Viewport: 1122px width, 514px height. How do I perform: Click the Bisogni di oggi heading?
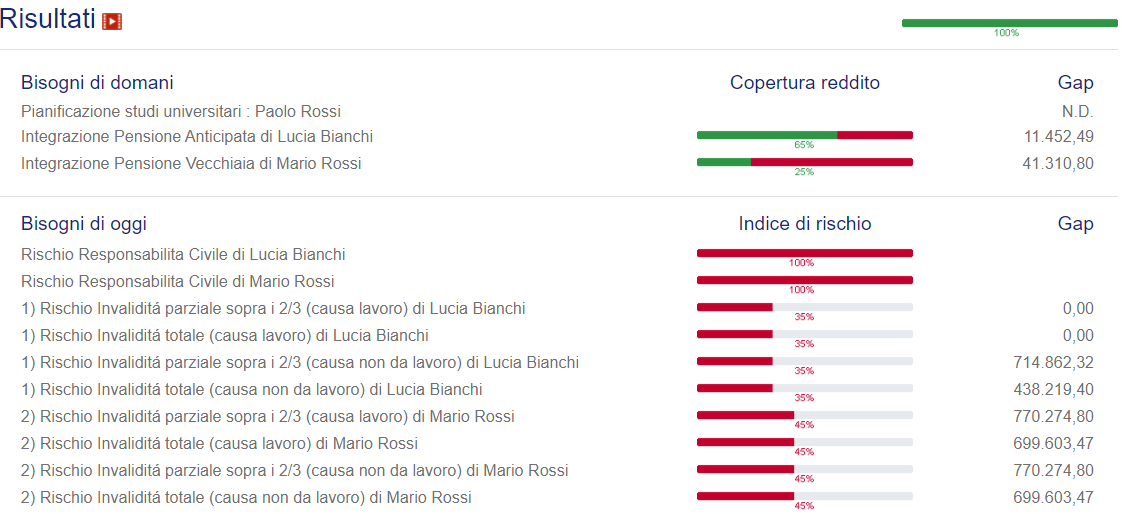point(84,224)
